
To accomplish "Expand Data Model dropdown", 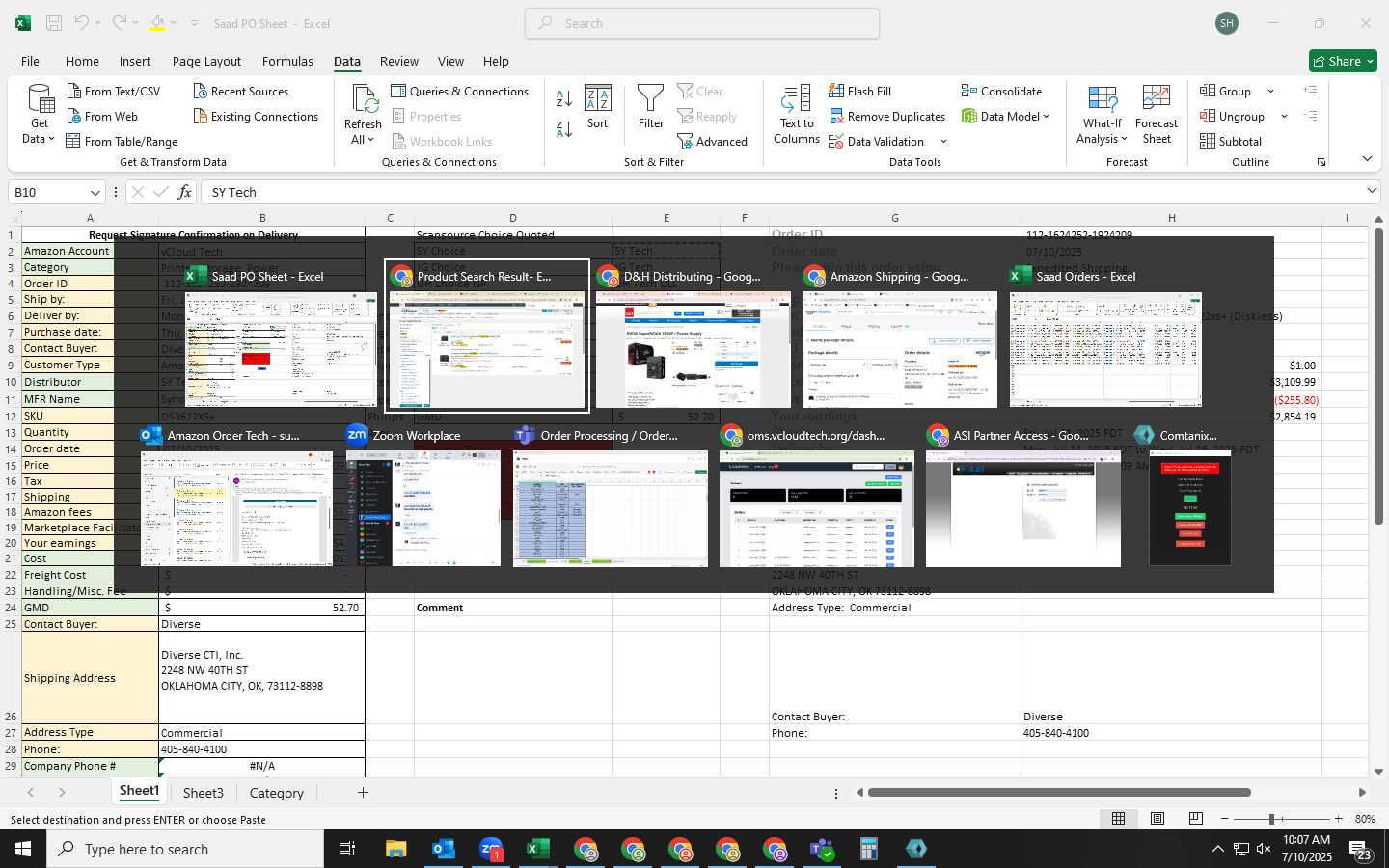I will (1046, 116).
